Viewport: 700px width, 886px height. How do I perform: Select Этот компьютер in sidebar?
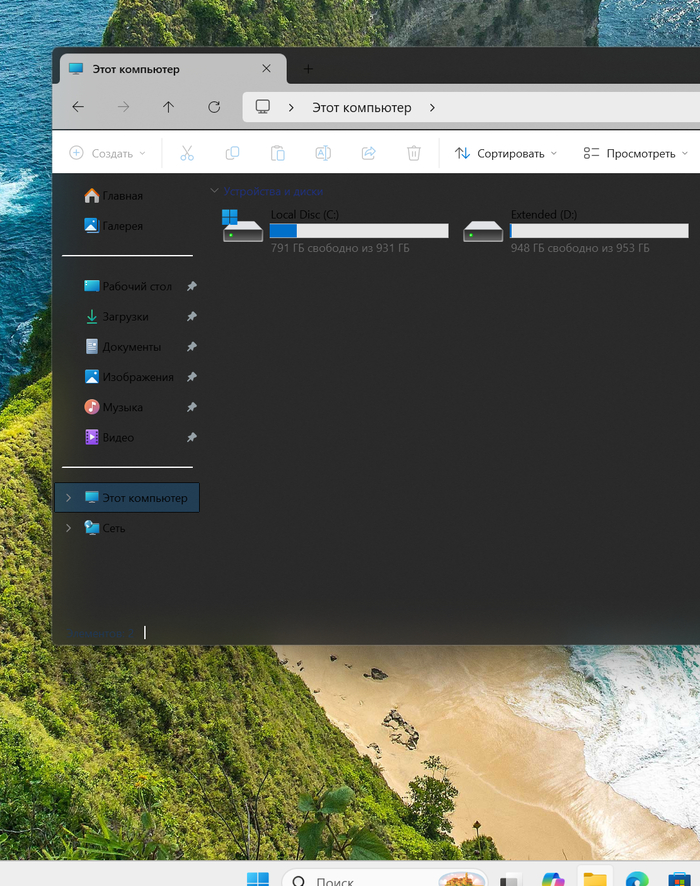coord(127,497)
